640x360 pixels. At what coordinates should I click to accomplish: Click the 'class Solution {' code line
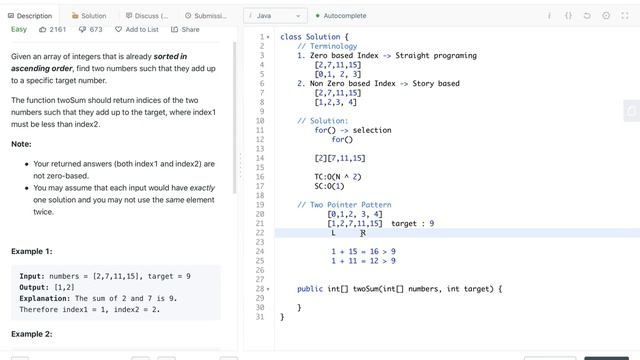[314, 37]
